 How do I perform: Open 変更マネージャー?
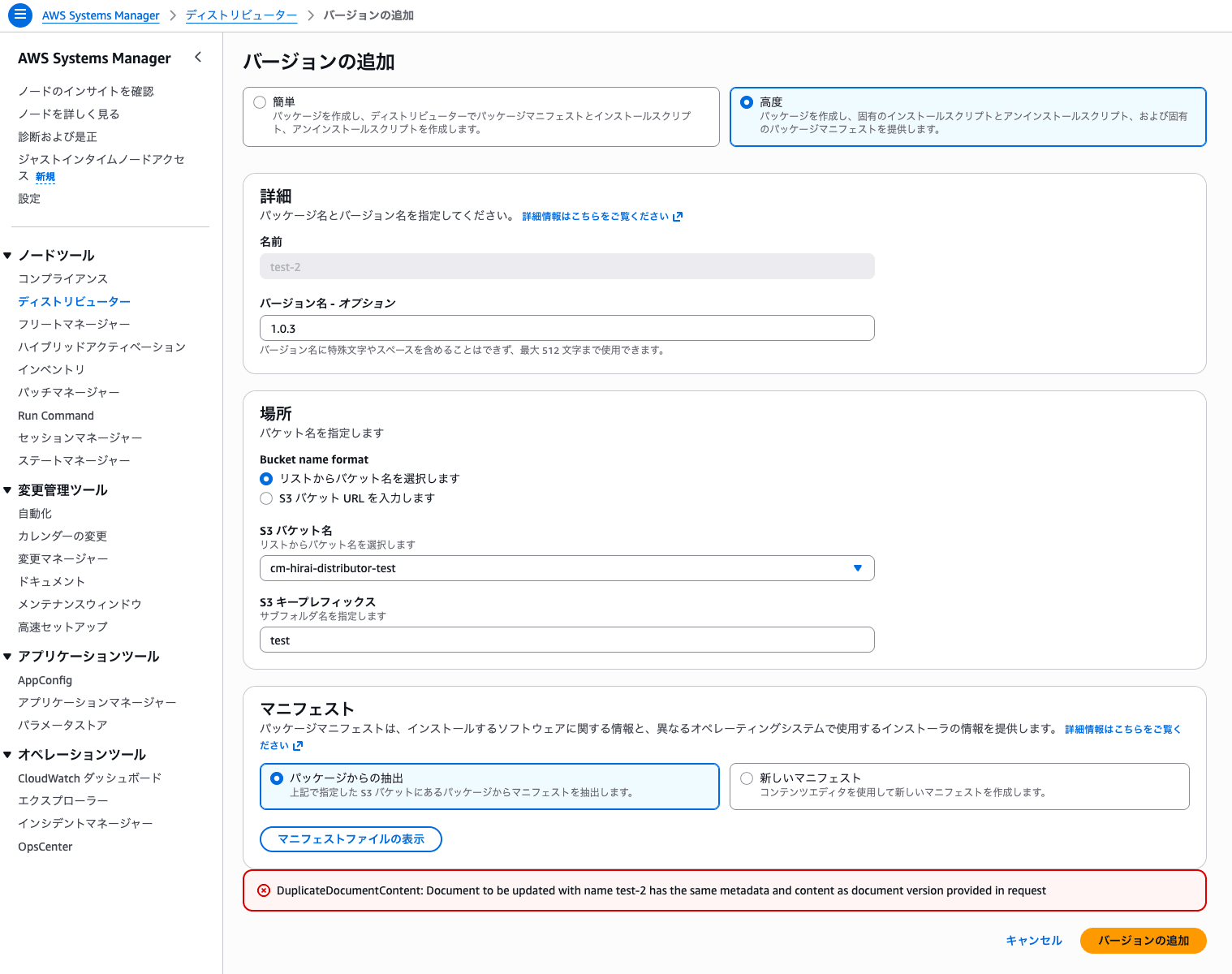click(62, 559)
